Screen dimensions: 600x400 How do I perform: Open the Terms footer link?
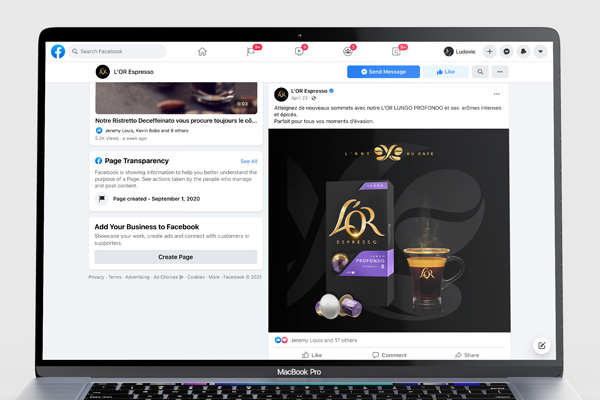115,277
